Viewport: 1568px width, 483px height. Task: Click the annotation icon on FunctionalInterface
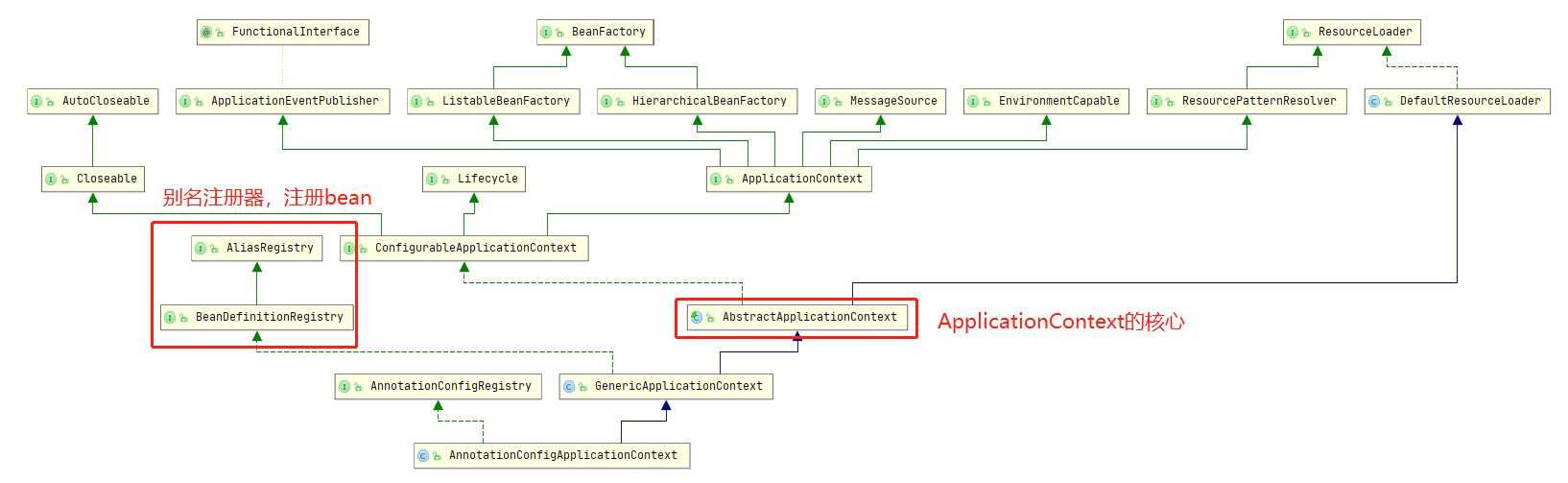coord(206,33)
